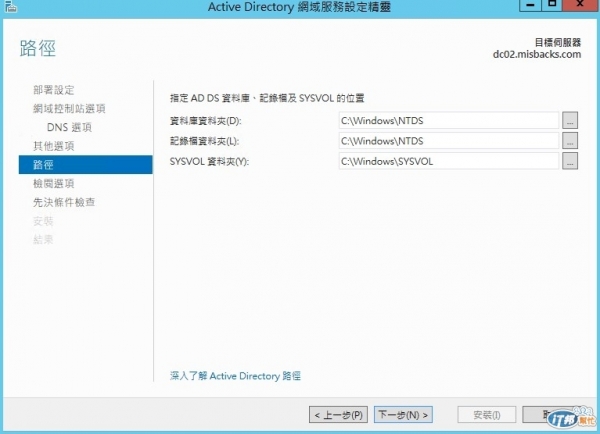This screenshot has width=600, height=434.
Task: Click the 目標伺服器 heading text
Action: tap(558, 42)
